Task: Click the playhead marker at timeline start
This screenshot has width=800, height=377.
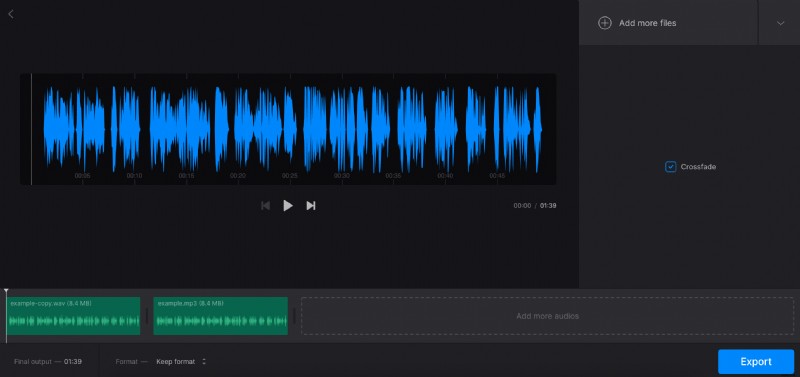Action: click(6, 292)
